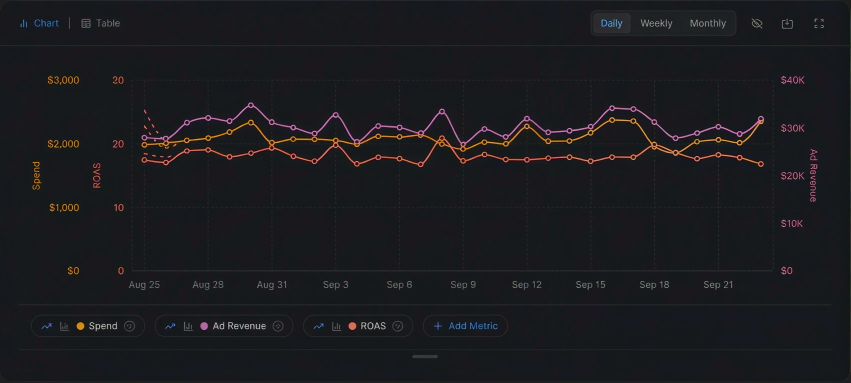Set ROAS to line chart icon
This screenshot has width=851, height=383.
click(x=319, y=326)
